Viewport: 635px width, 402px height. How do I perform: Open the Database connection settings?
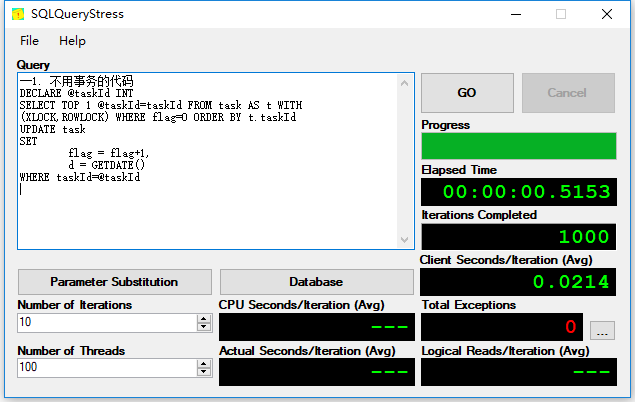coord(316,282)
